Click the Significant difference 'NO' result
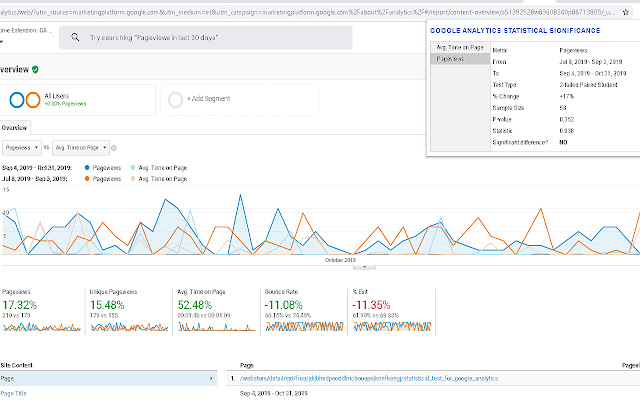This screenshot has height=400, width=640. pos(563,142)
